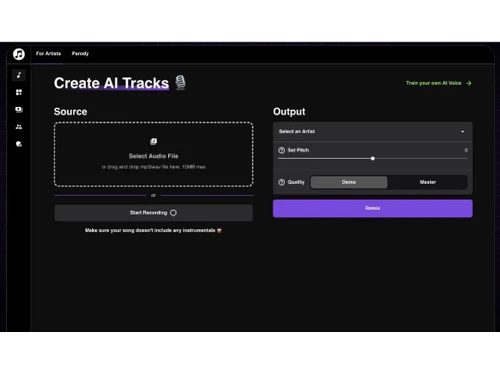Screen dimensions: 500x375
Task: Click the bottom sidebar icon
Action: point(19,144)
